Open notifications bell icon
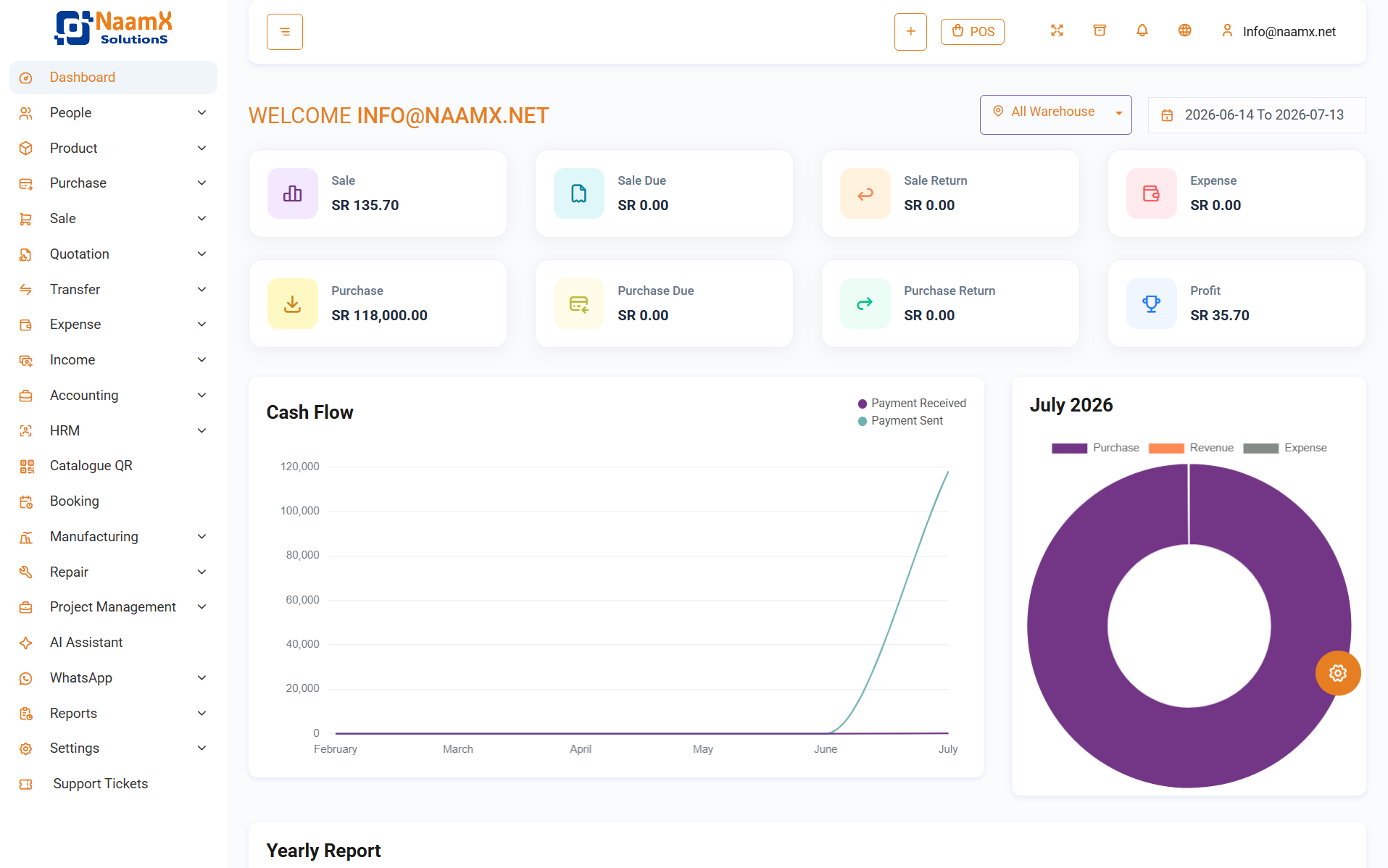The image size is (1388, 868). (x=1142, y=30)
